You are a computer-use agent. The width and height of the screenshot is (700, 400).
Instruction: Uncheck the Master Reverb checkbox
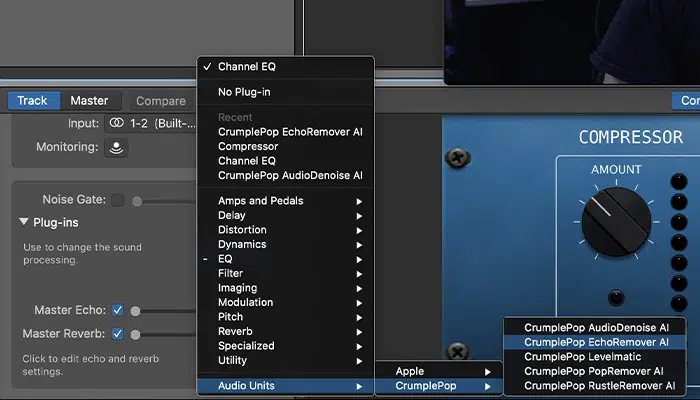point(118,334)
